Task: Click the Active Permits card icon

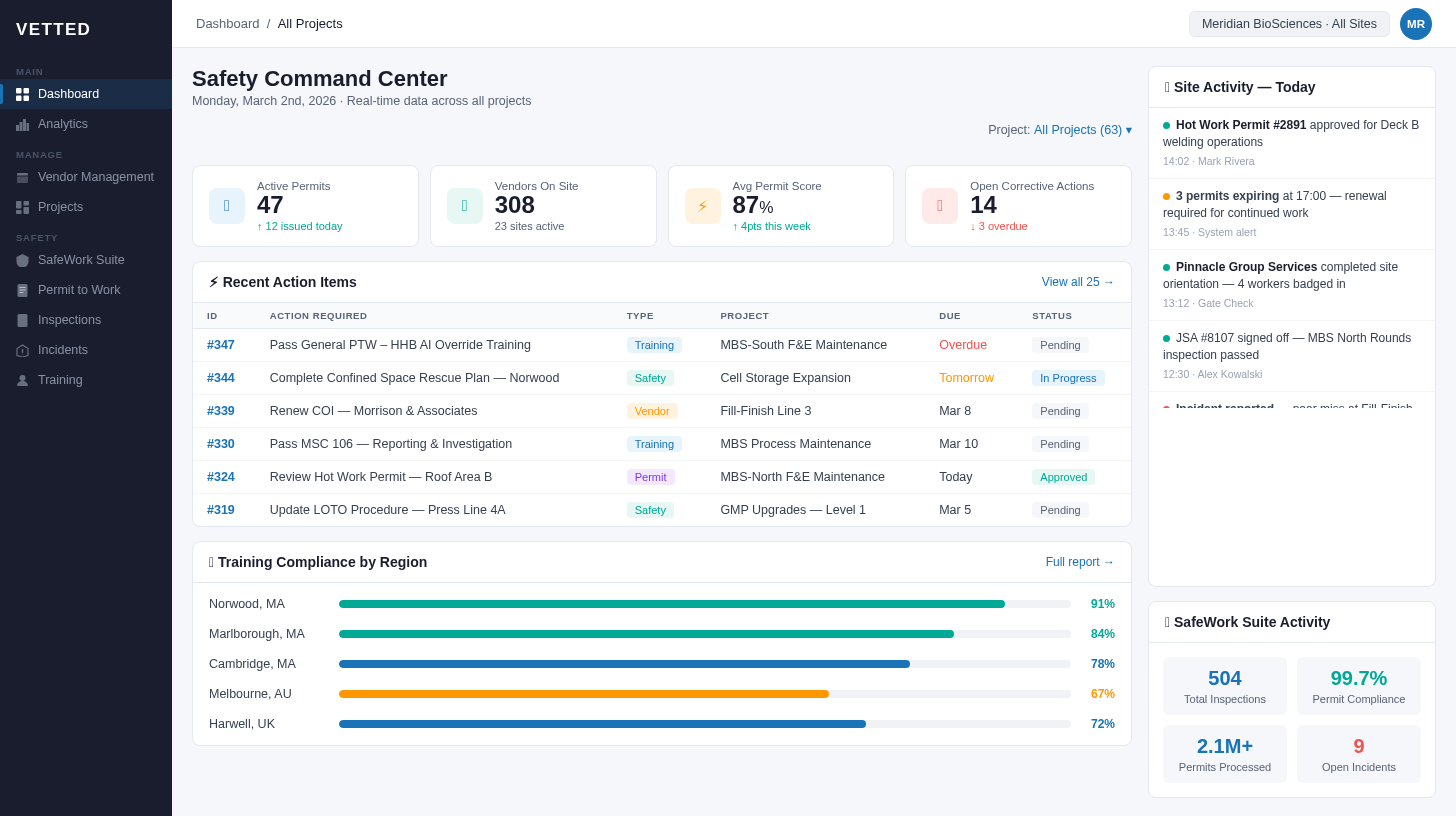Action: 227,205
